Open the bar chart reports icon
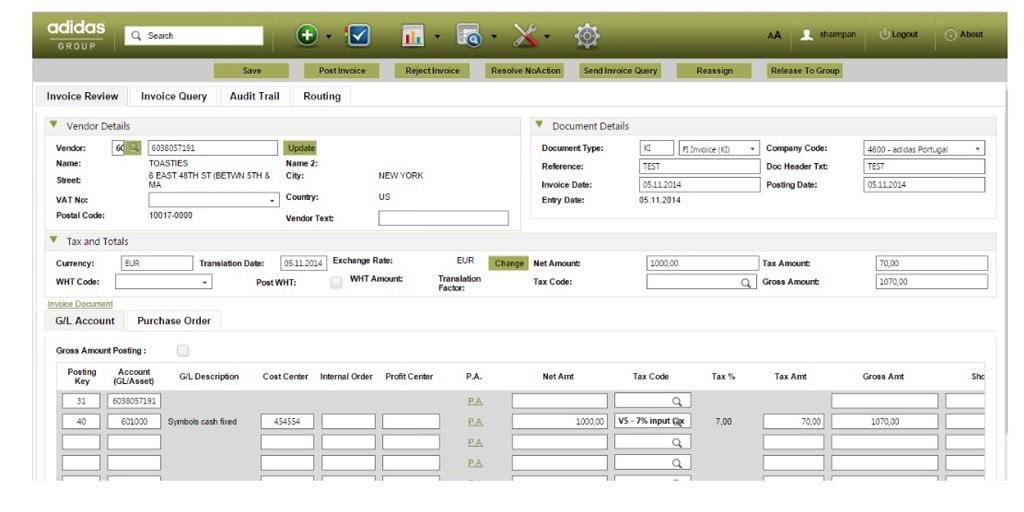This screenshot has height=512, width=1024. tap(413, 35)
